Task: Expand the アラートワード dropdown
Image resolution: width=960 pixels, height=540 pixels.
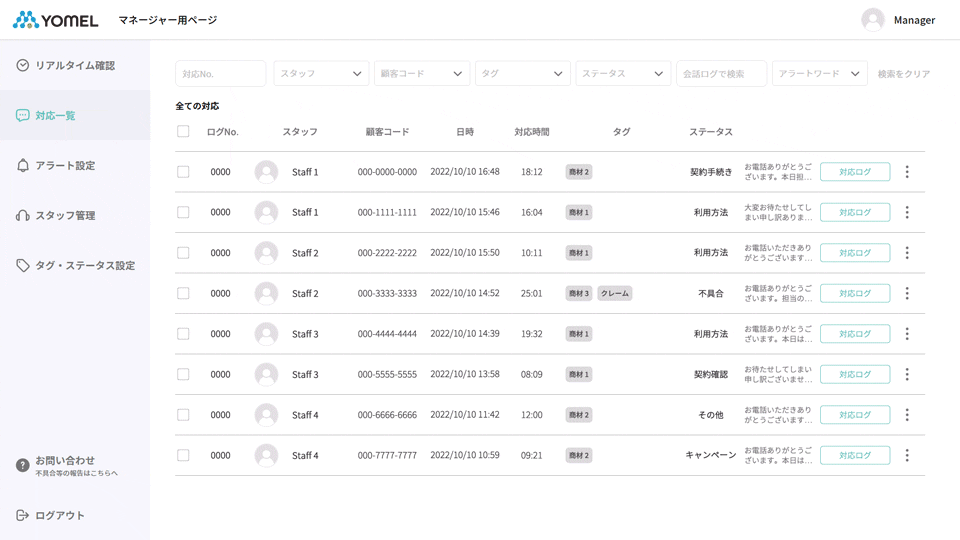Action: click(819, 73)
